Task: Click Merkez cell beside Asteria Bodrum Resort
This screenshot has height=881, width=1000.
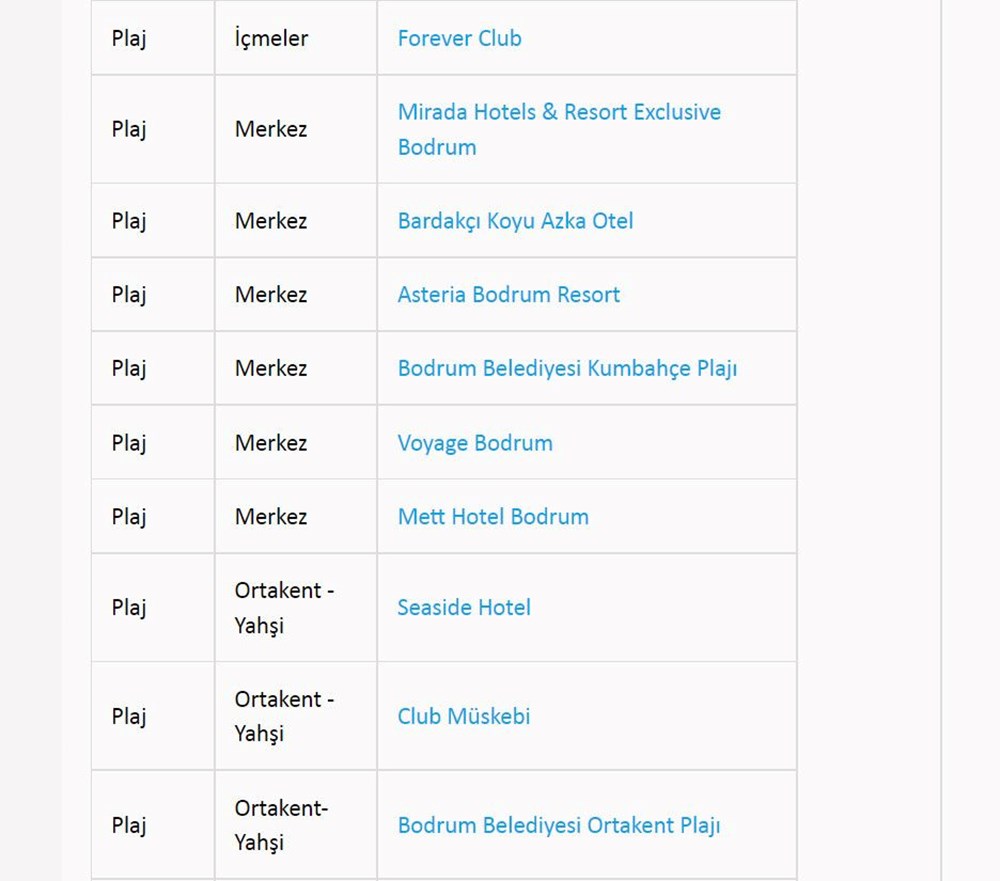Action: (270, 295)
